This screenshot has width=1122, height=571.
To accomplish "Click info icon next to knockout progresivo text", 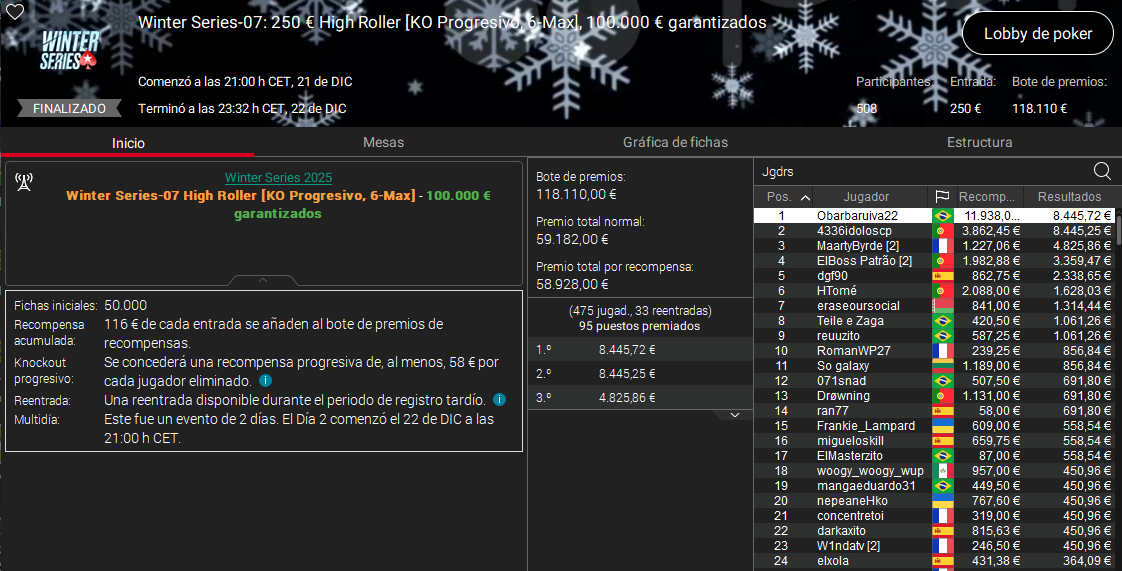I will [x=265, y=381].
